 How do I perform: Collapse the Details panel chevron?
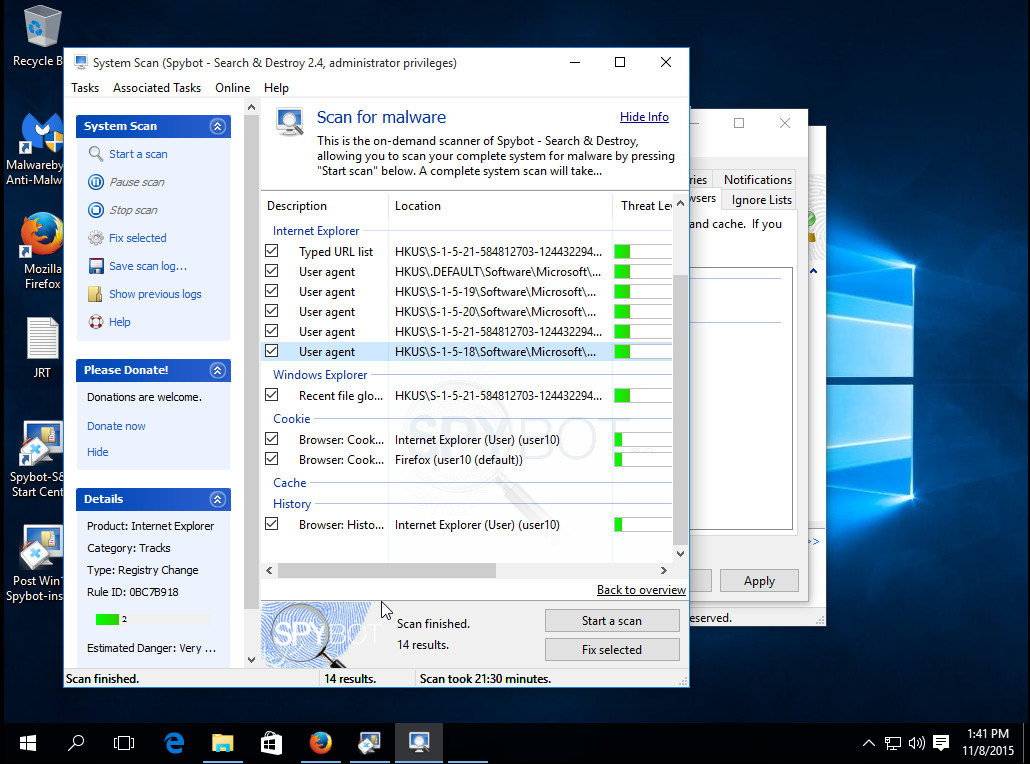(217, 499)
